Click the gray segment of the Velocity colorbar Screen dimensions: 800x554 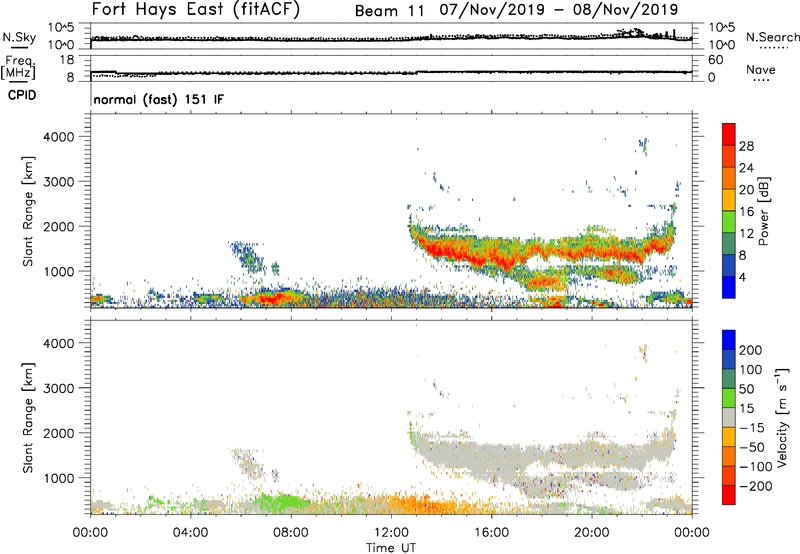[729, 417]
